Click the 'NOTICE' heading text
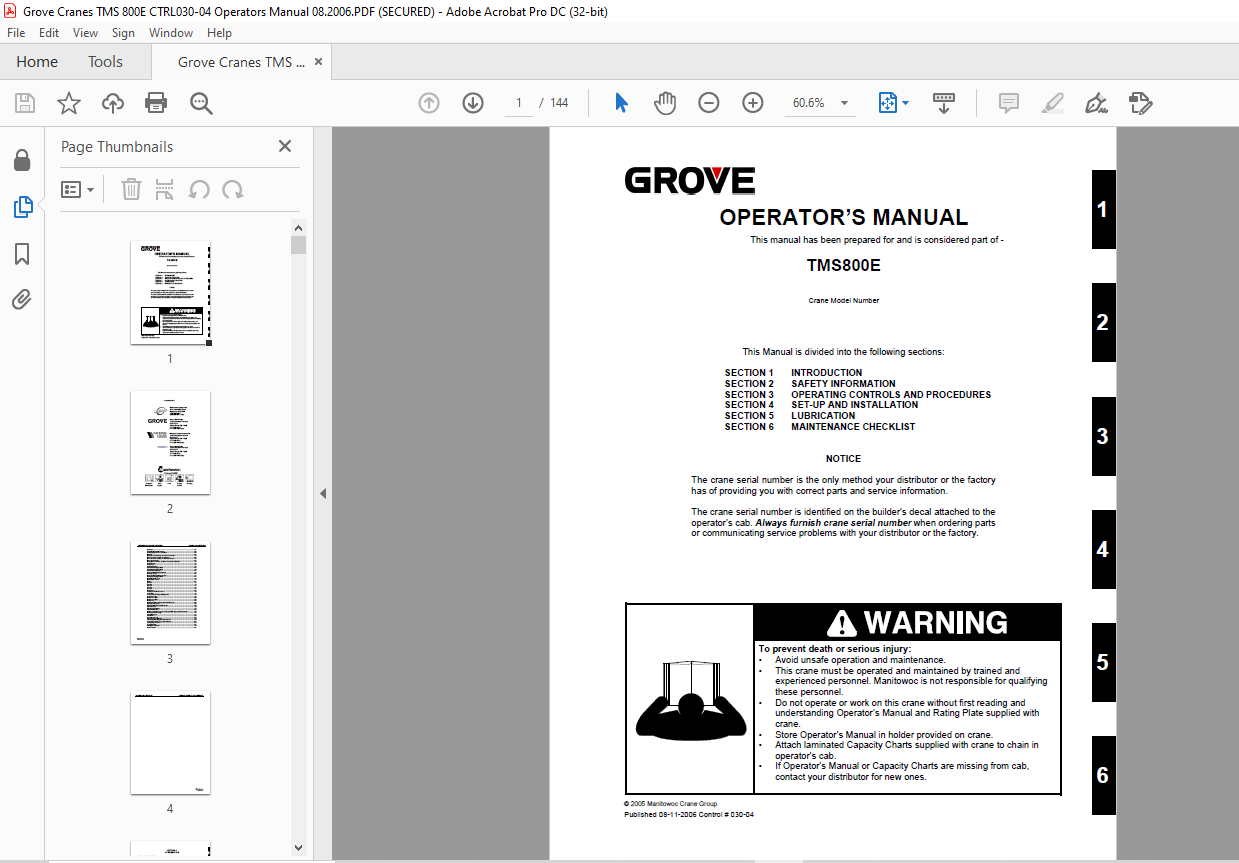The width and height of the screenshot is (1239, 863). pyautogui.click(x=843, y=459)
